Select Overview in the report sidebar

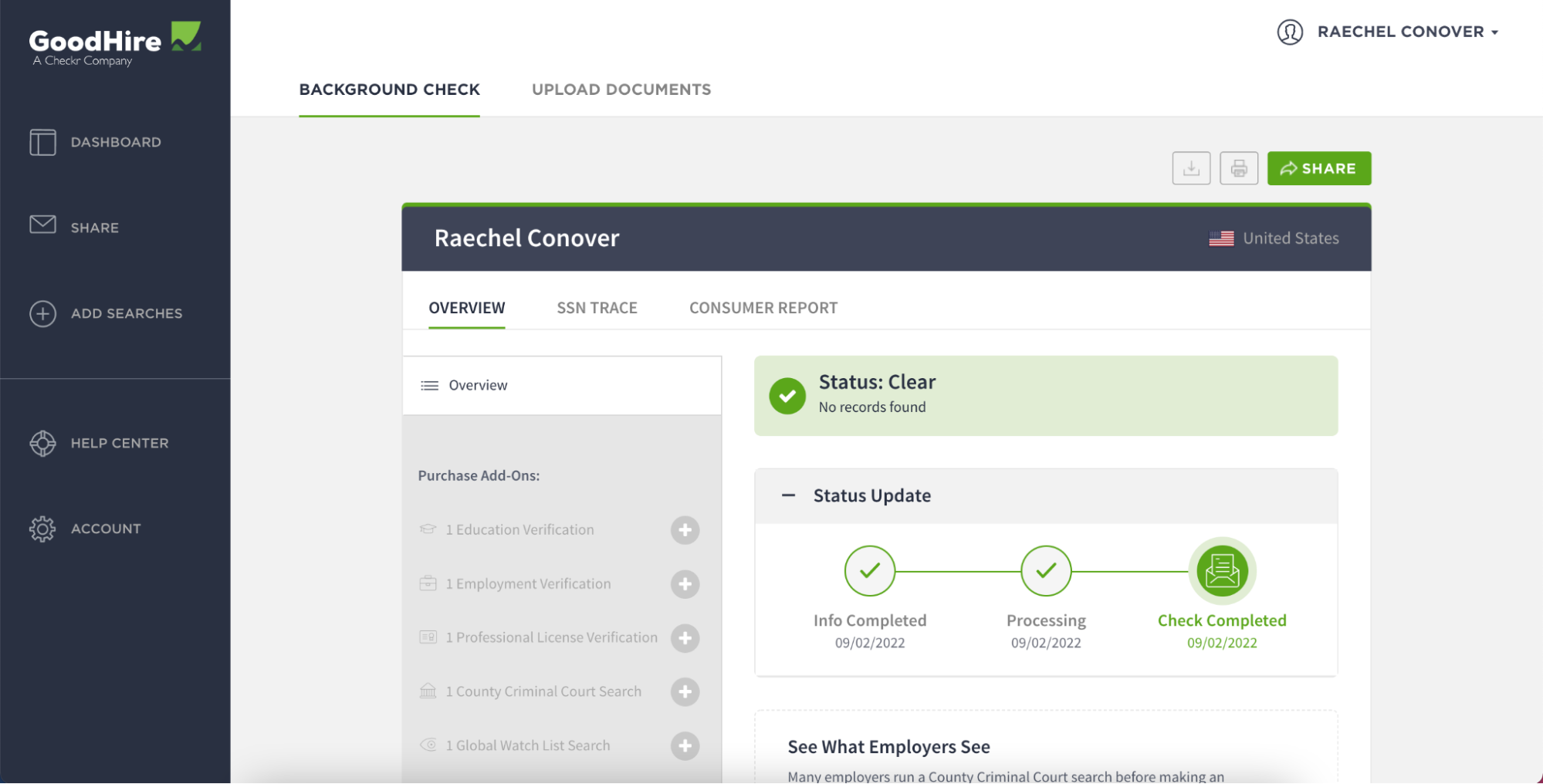tap(477, 385)
